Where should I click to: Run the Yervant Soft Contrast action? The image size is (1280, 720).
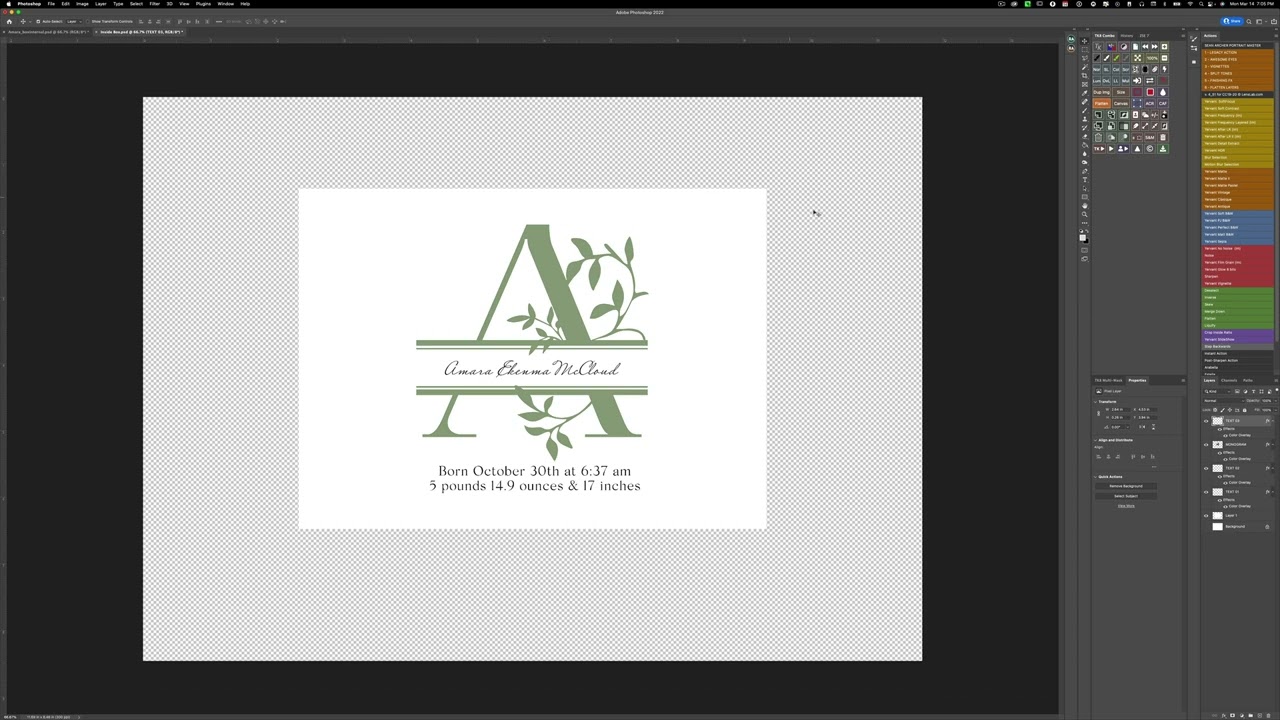1237,108
